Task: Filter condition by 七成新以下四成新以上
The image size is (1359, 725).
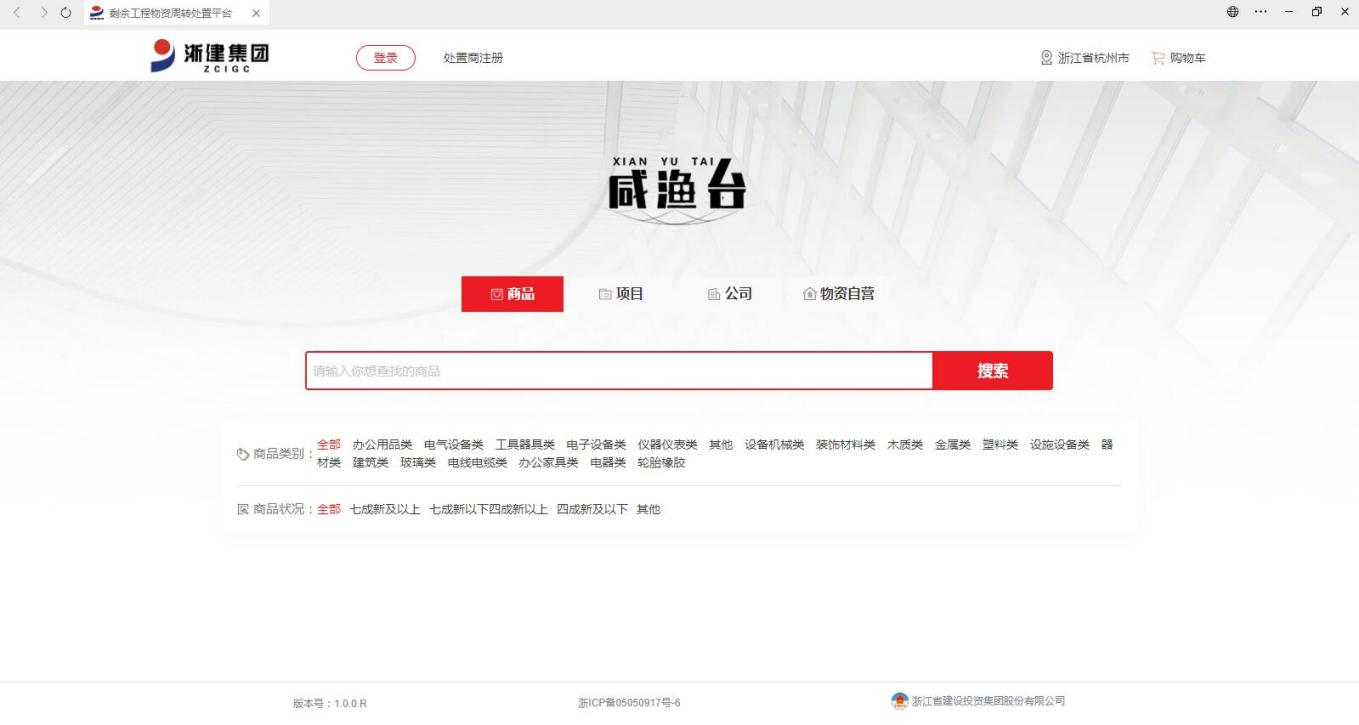Action: [489, 509]
